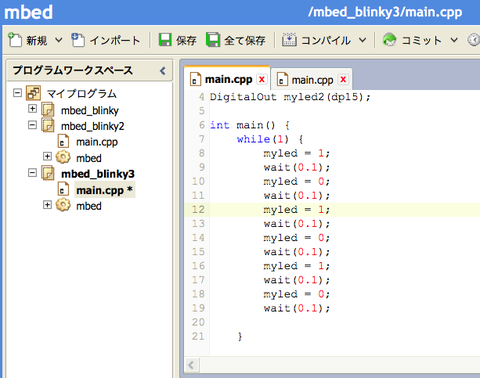Click code line 'while(1) {'
The image size is (480, 378).
coord(270,139)
